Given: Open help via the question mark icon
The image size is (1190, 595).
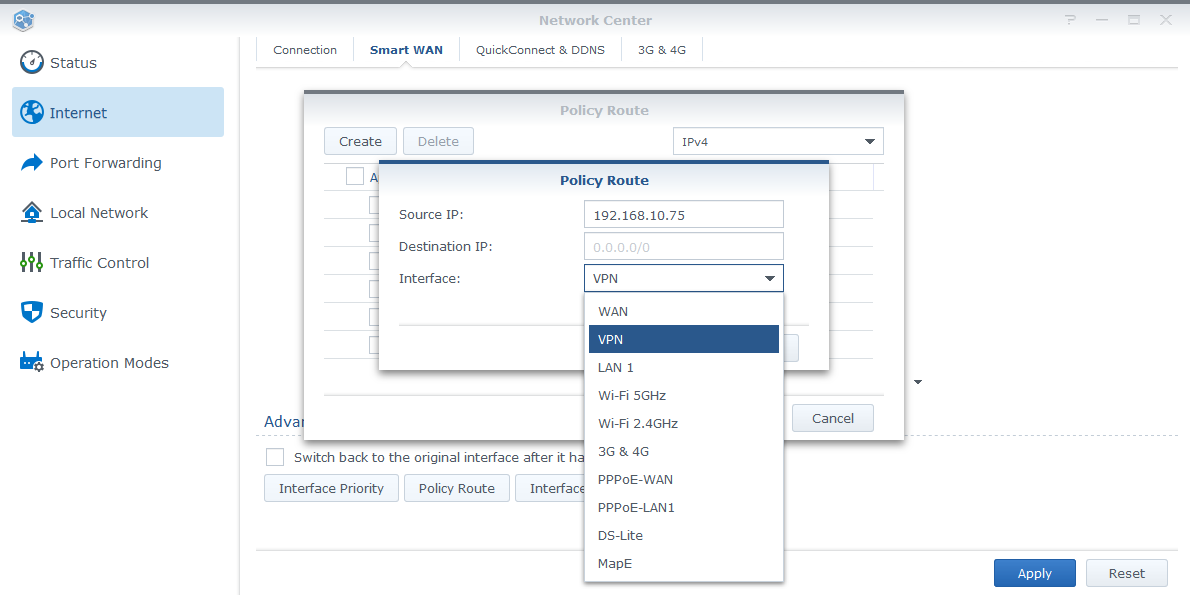Looking at the screenshot, I should click(x=1070, y=19).
